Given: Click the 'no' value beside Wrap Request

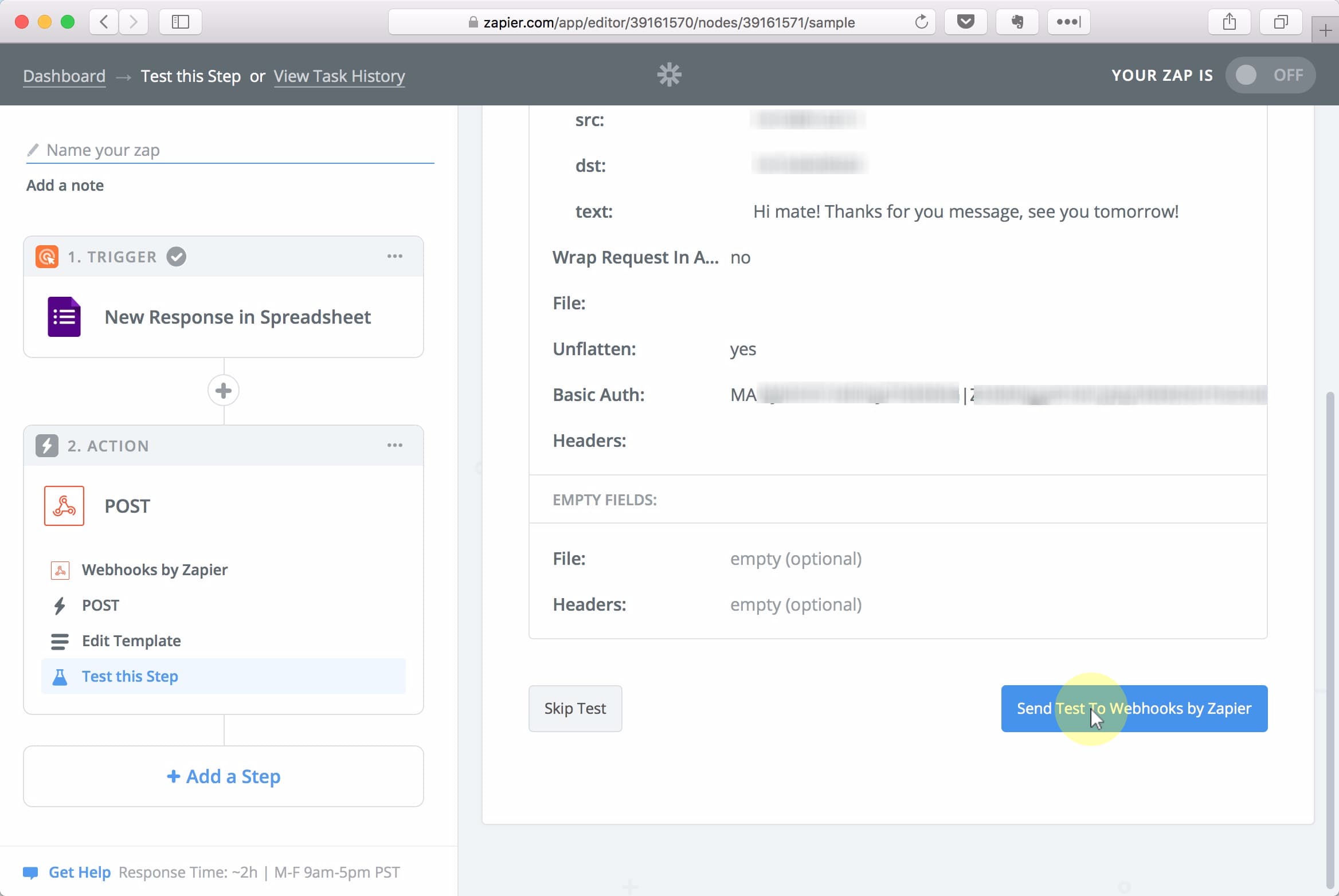Looking at the screenshot, I should [740, 257].
